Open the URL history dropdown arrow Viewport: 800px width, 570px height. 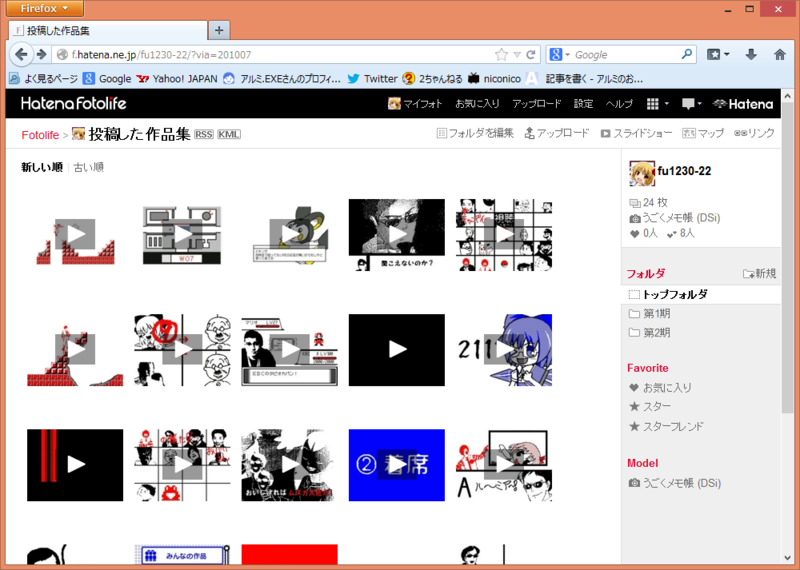pos(517,55)
